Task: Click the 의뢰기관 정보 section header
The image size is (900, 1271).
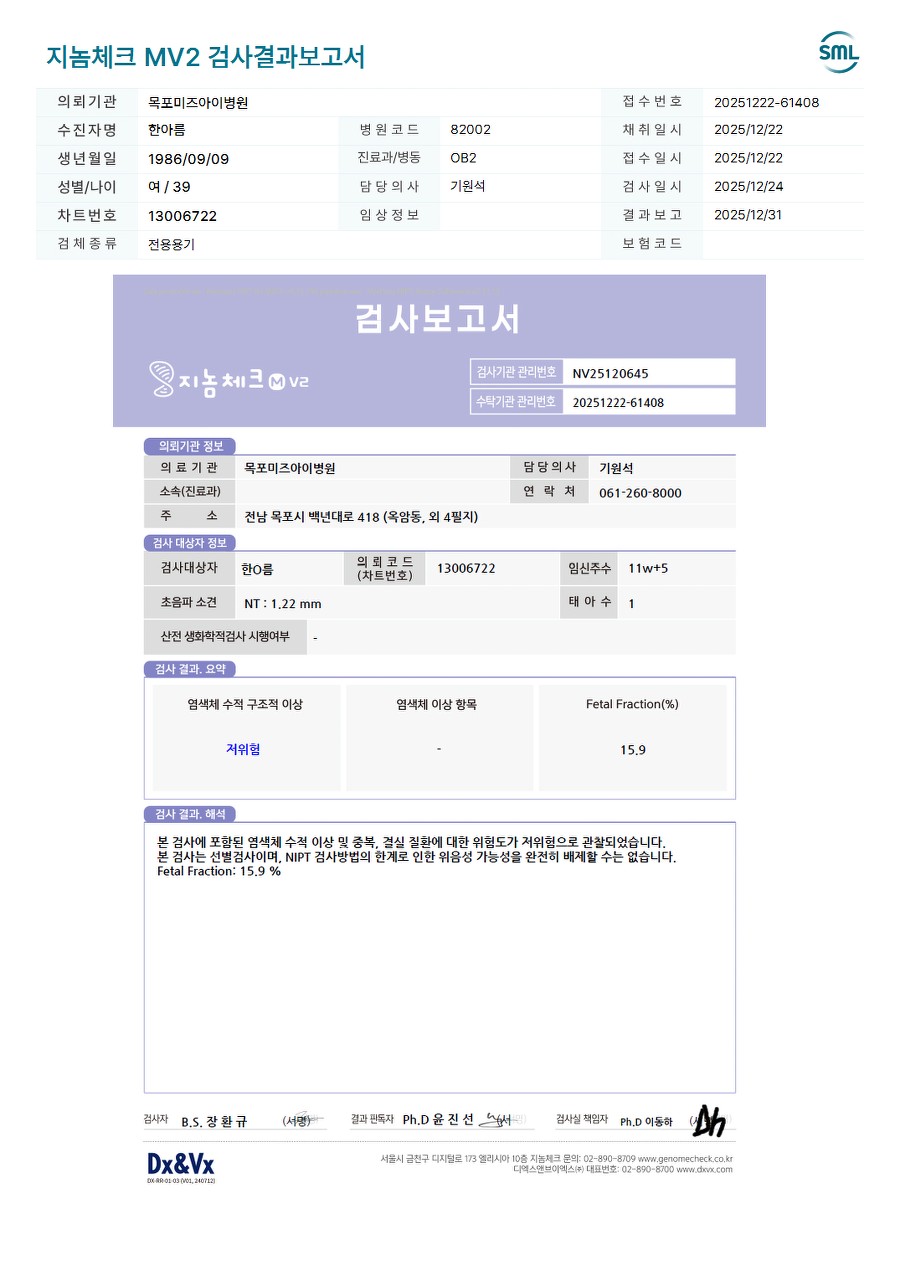Action: (x=190, y=446)
